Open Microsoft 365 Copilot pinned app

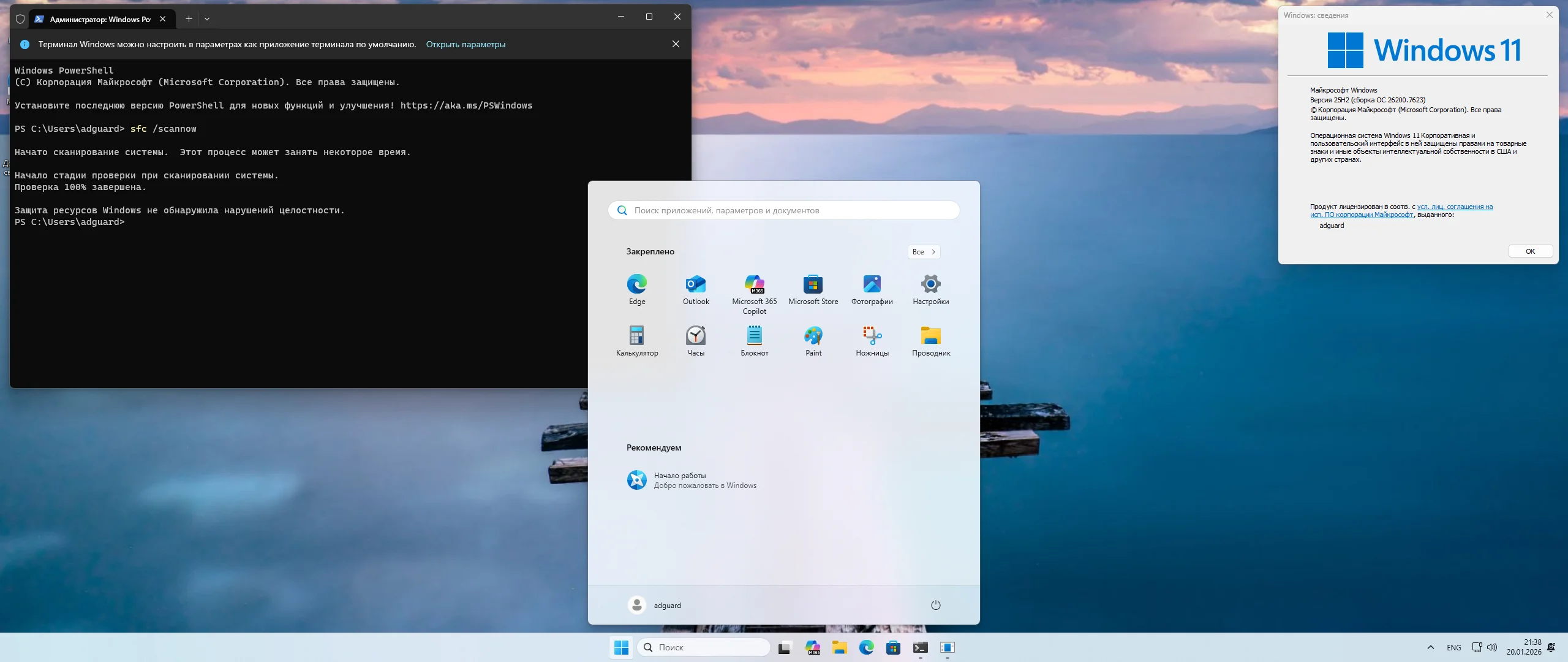pyautogui.click(x=754, y=291)
